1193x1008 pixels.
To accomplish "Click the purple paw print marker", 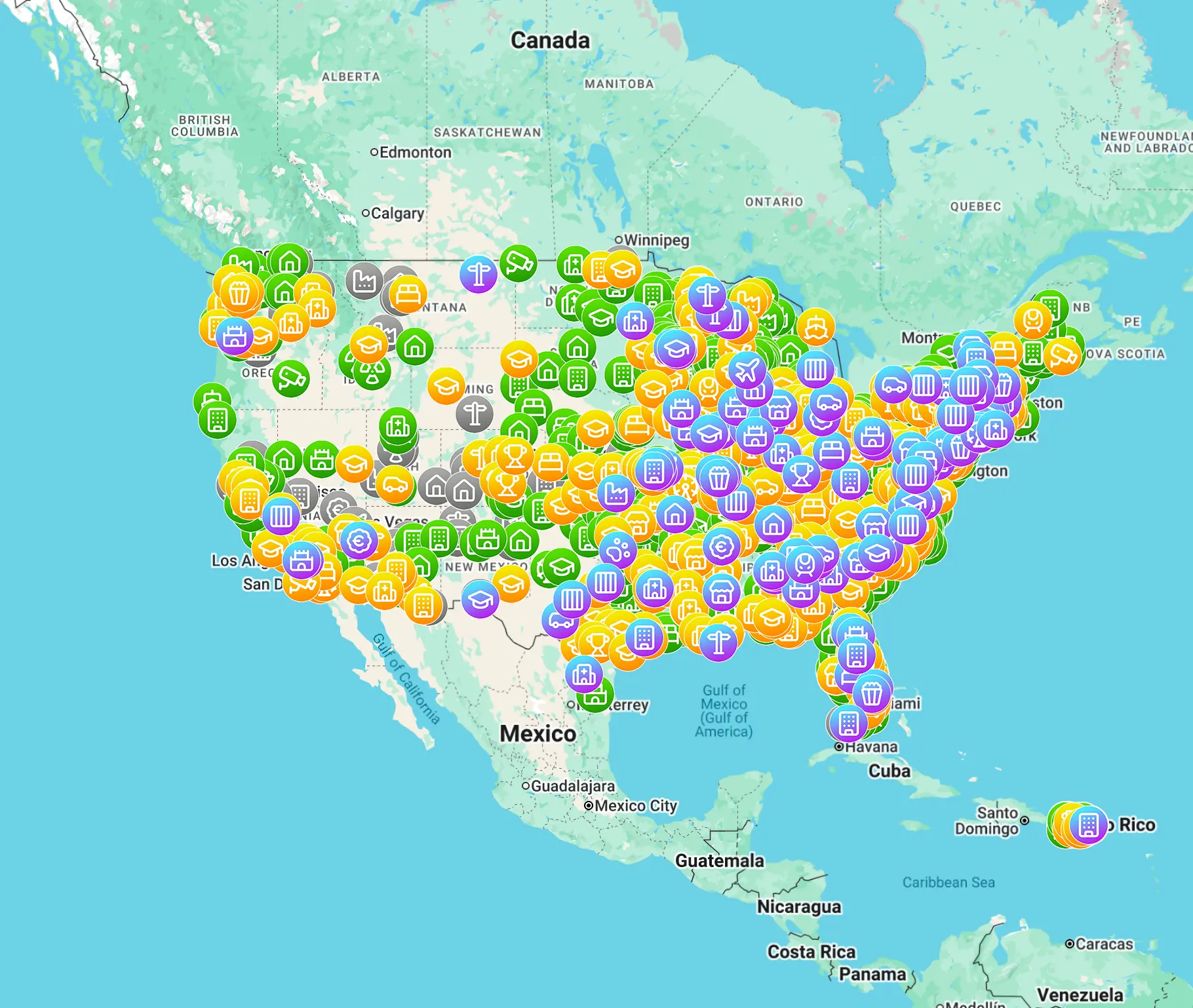I will pos(617,549).
